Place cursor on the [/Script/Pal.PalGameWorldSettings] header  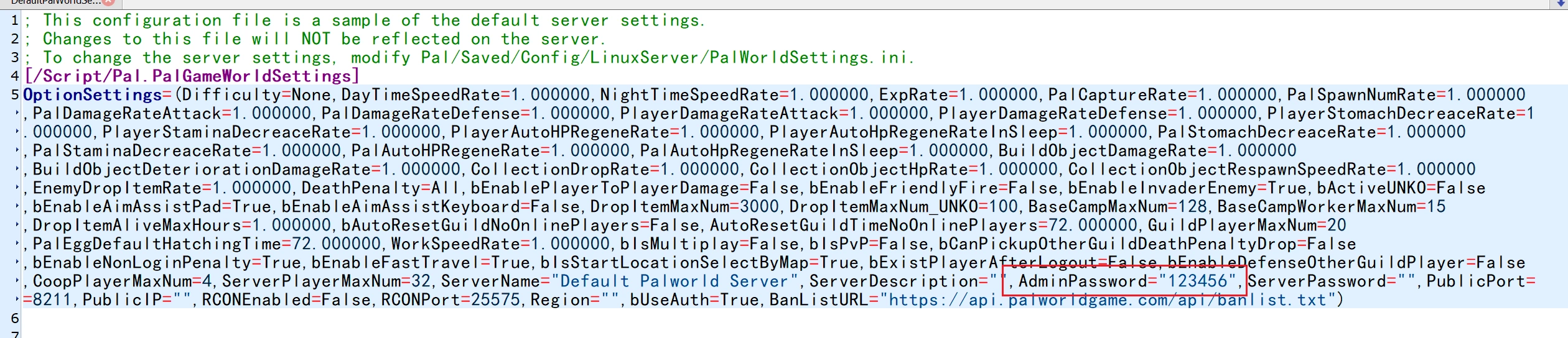[192, 76]
